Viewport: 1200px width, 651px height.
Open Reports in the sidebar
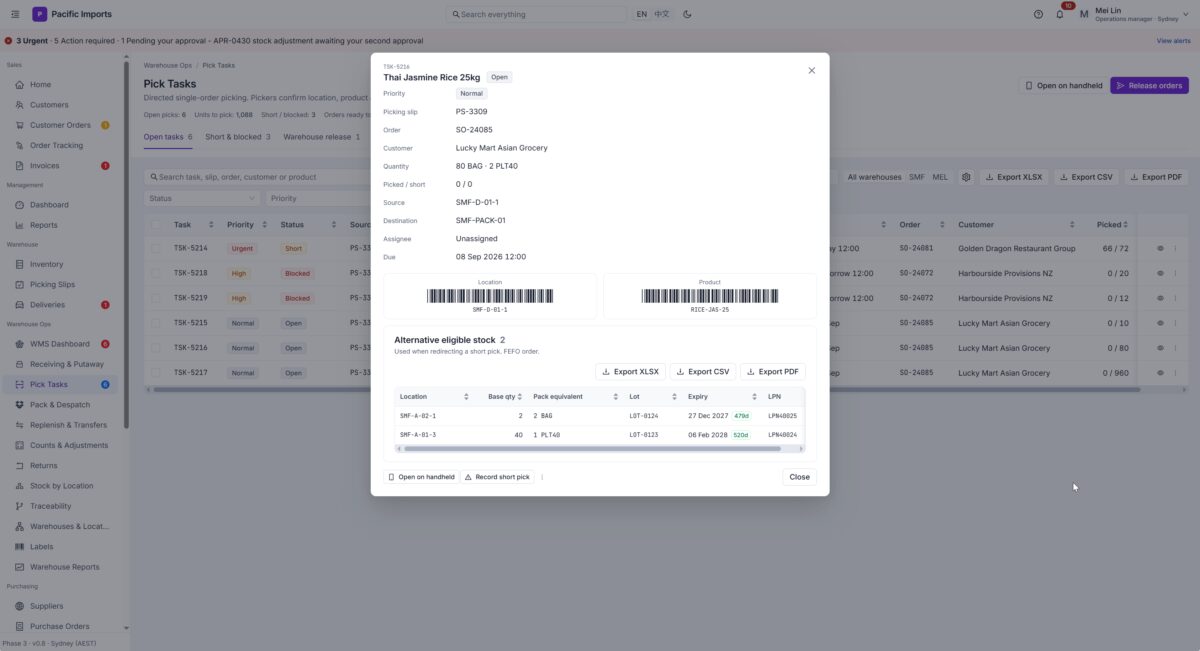[59, 225]
